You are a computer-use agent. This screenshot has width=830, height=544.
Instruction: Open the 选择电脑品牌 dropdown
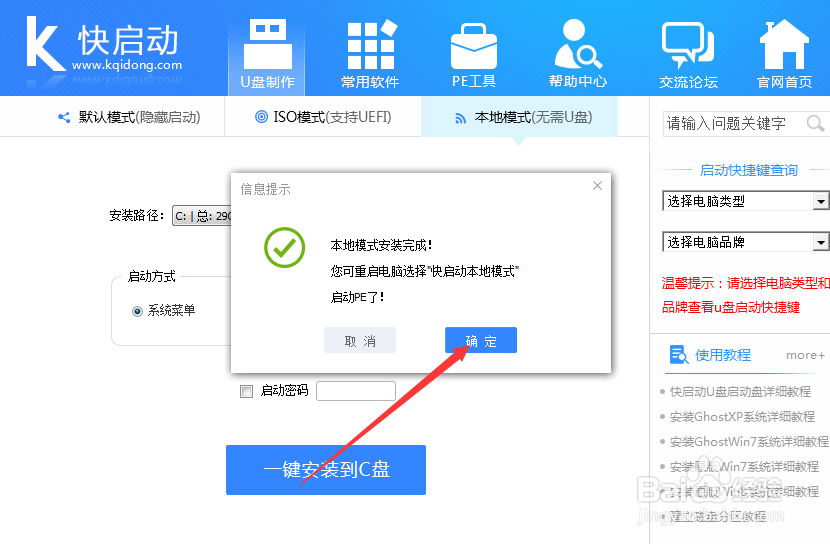(745, 242)
